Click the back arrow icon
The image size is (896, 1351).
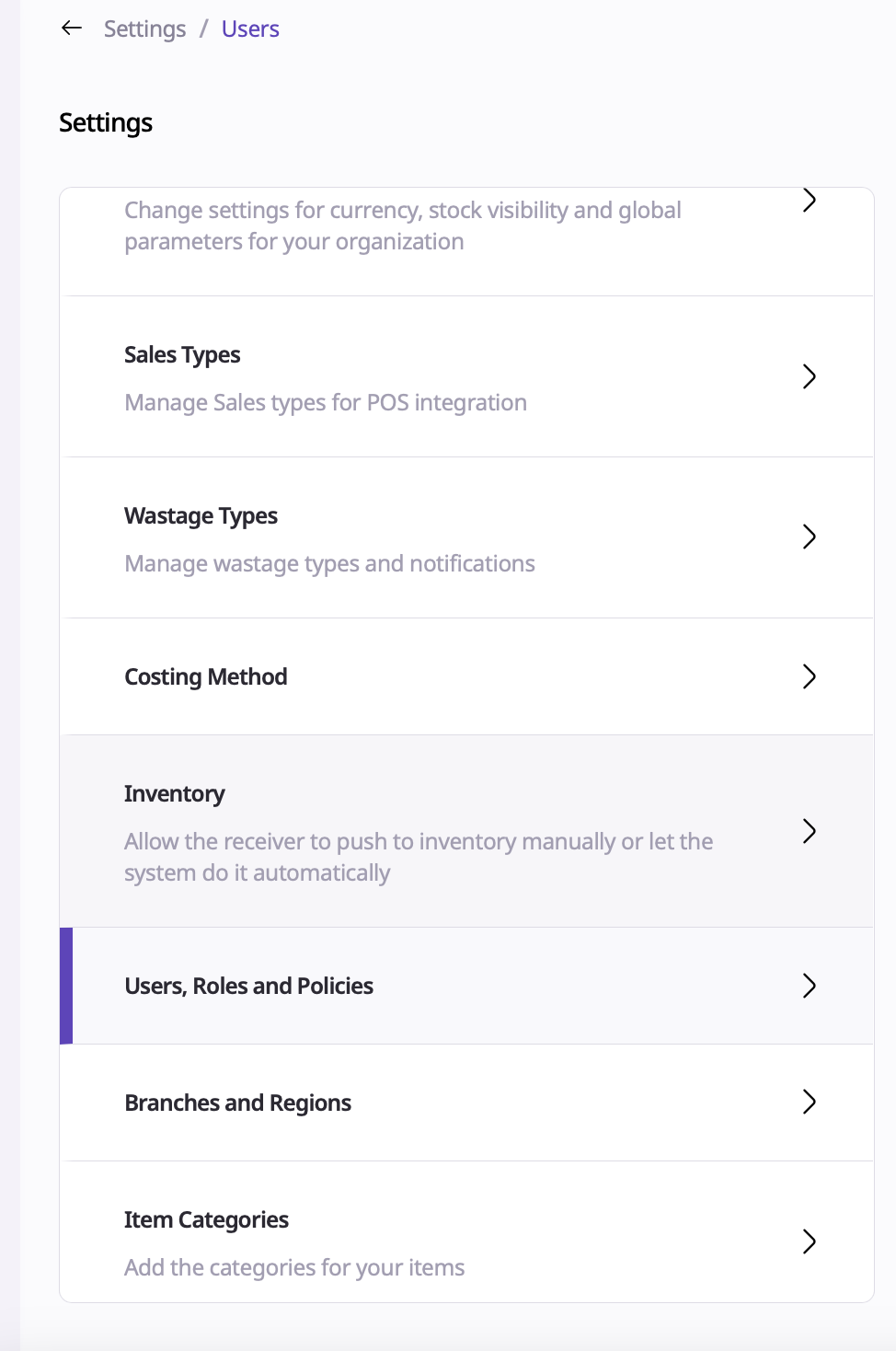click(71, 29)
